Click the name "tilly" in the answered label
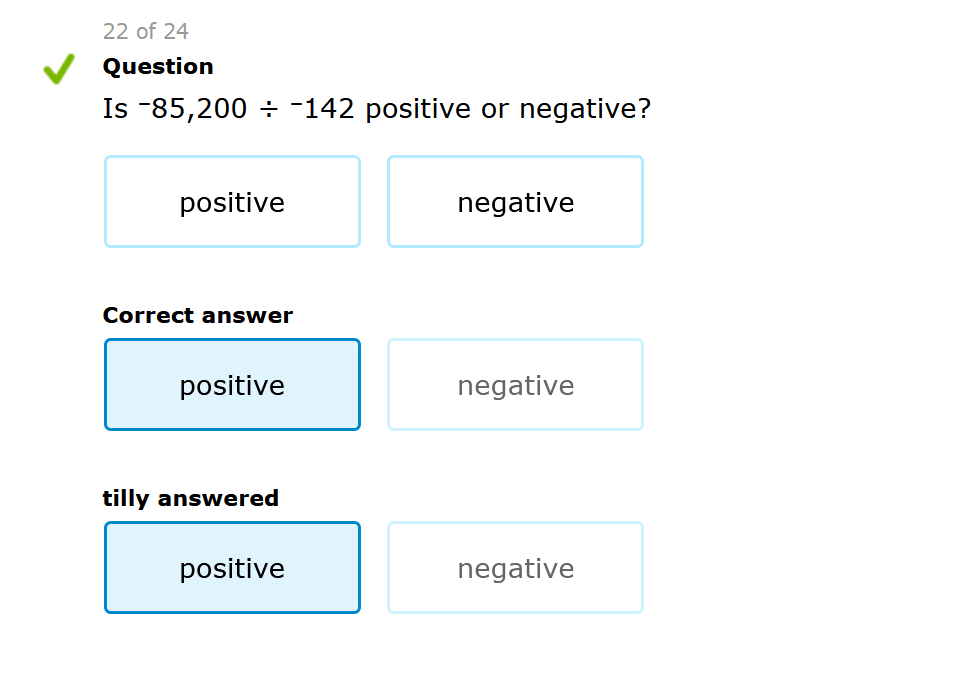This screenshot has width=954, height=683. 124,499
